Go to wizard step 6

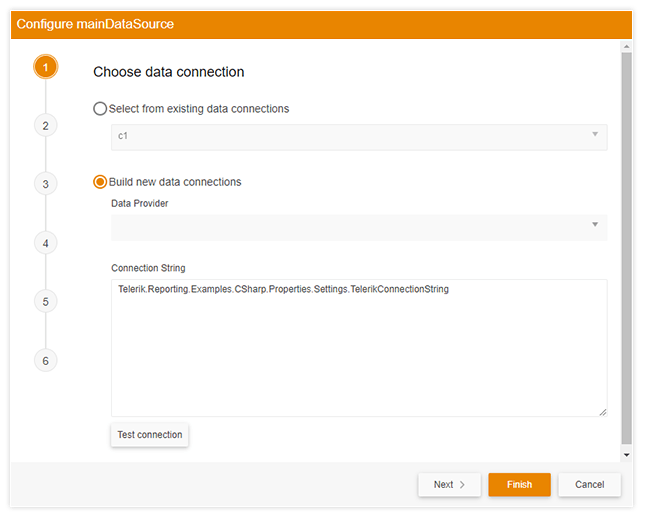(x=46, y=361)
